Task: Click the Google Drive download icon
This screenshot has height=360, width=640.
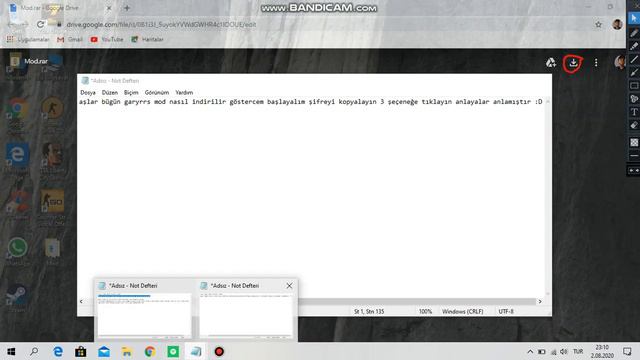Action: pyautogui.click(x=573, y=62)
